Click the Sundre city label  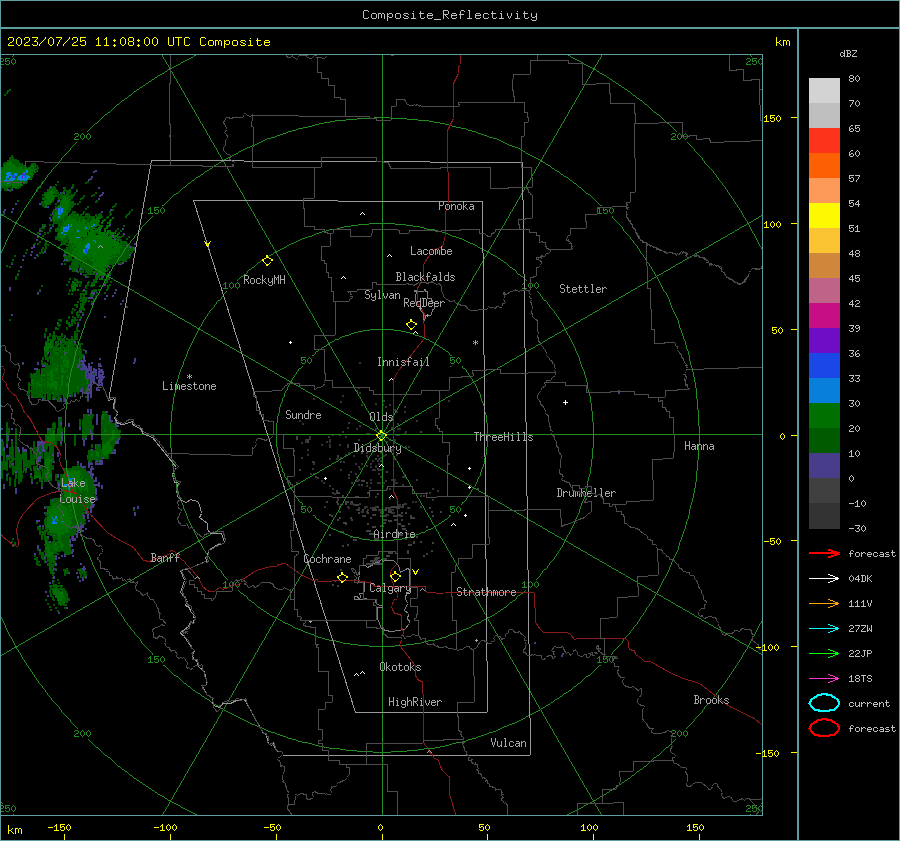(x=303, y=415)
